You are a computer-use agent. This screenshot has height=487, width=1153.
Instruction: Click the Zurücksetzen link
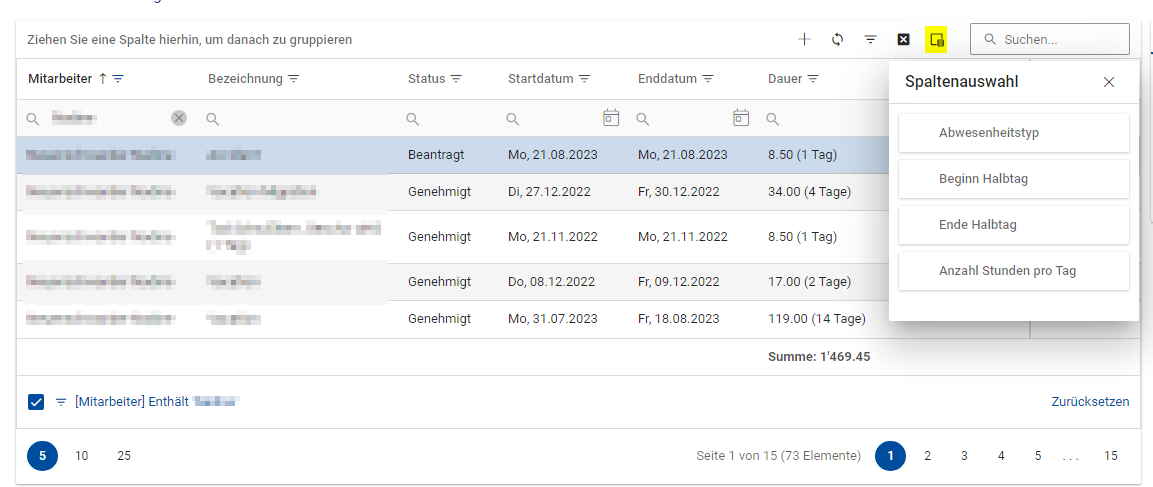click(x=1090, y=402)
